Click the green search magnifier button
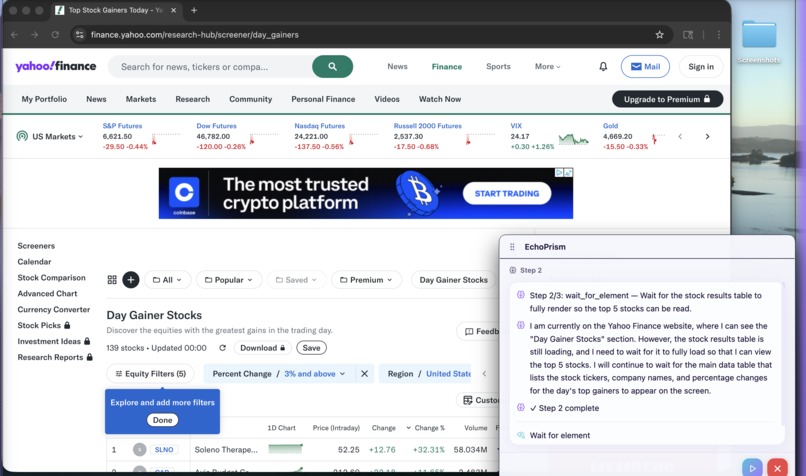 click(332, 66)
